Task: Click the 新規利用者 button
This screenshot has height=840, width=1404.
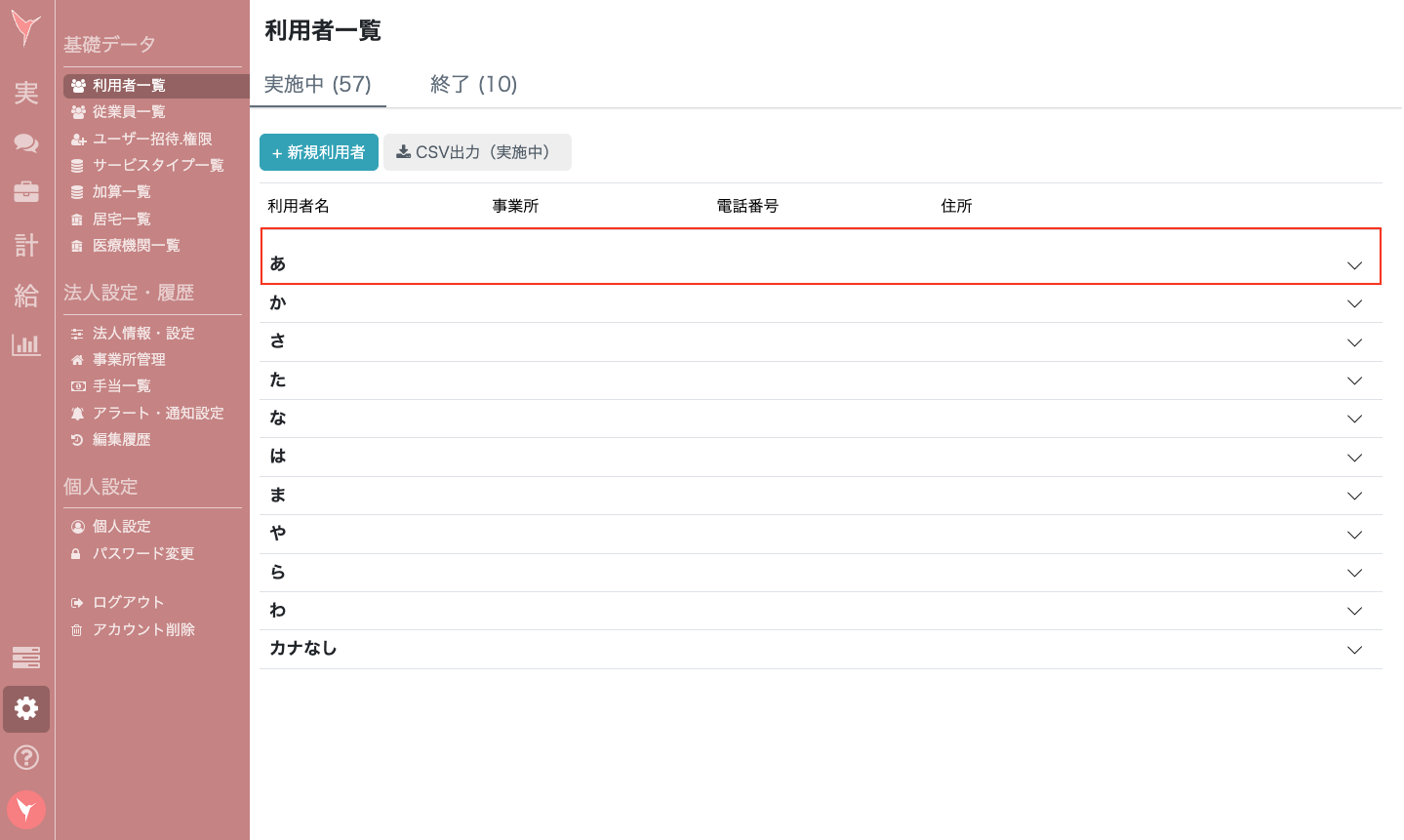Action: 319,152
